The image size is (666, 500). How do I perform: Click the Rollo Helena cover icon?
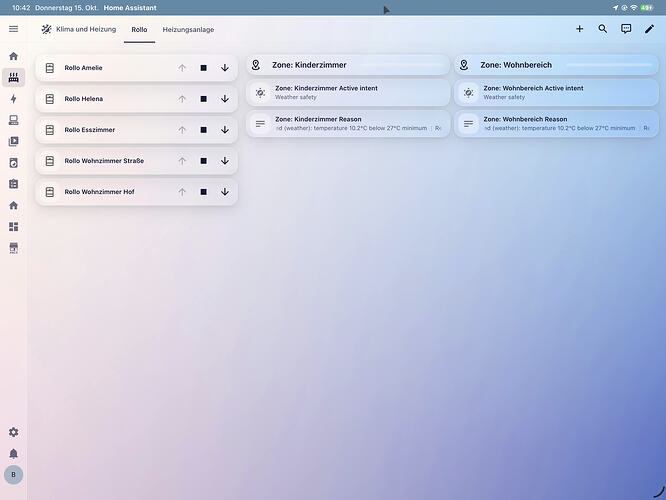tap(50, 99)
